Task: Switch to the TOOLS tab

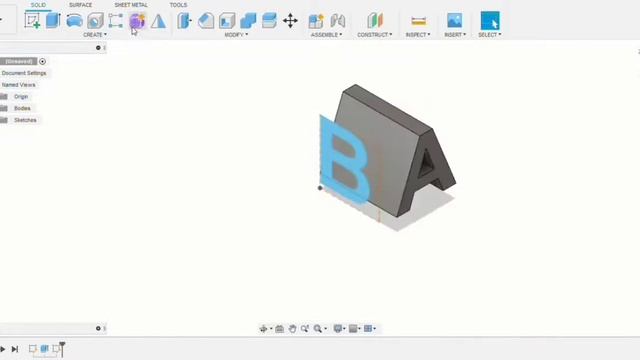Action: (x=178, y=5)
